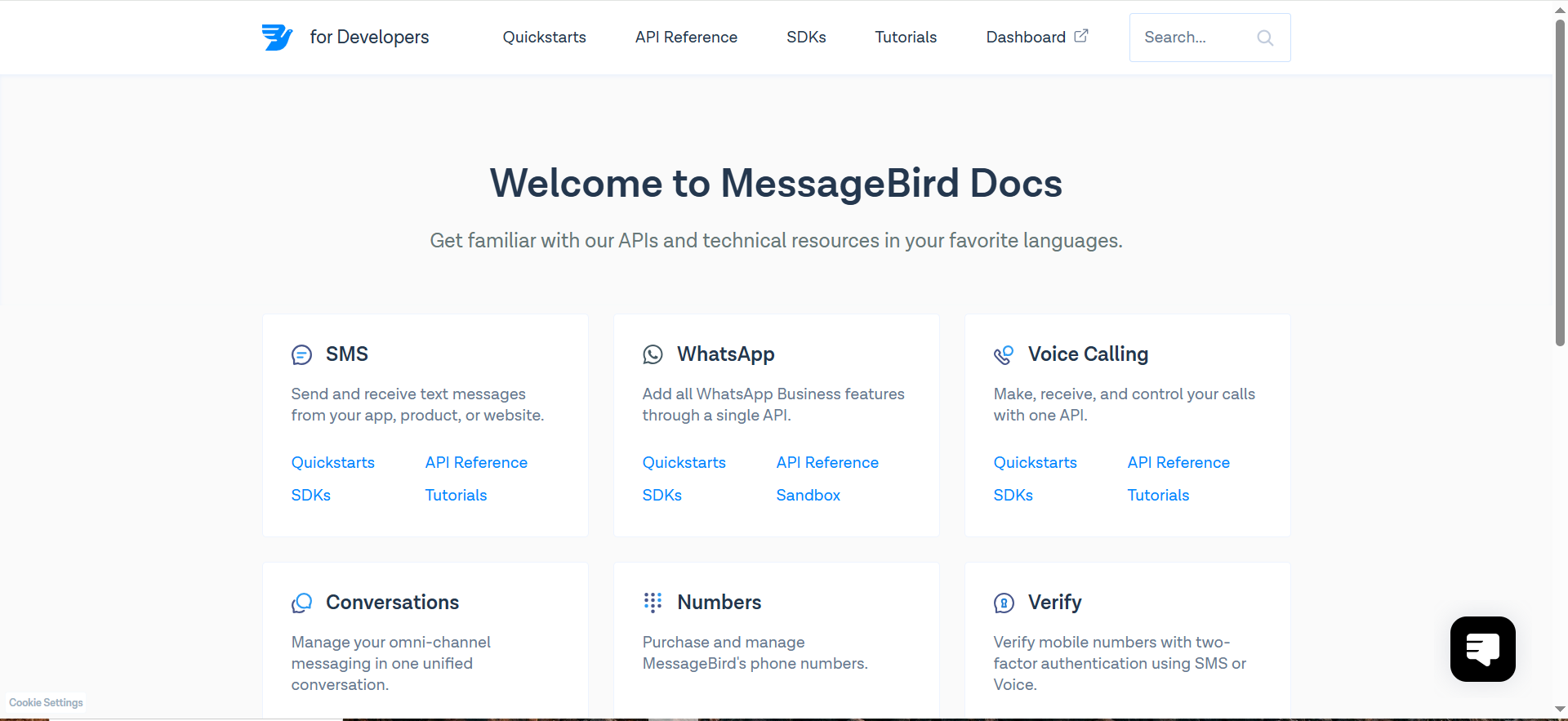Open SMS Quickstarts link

(332, 462)
